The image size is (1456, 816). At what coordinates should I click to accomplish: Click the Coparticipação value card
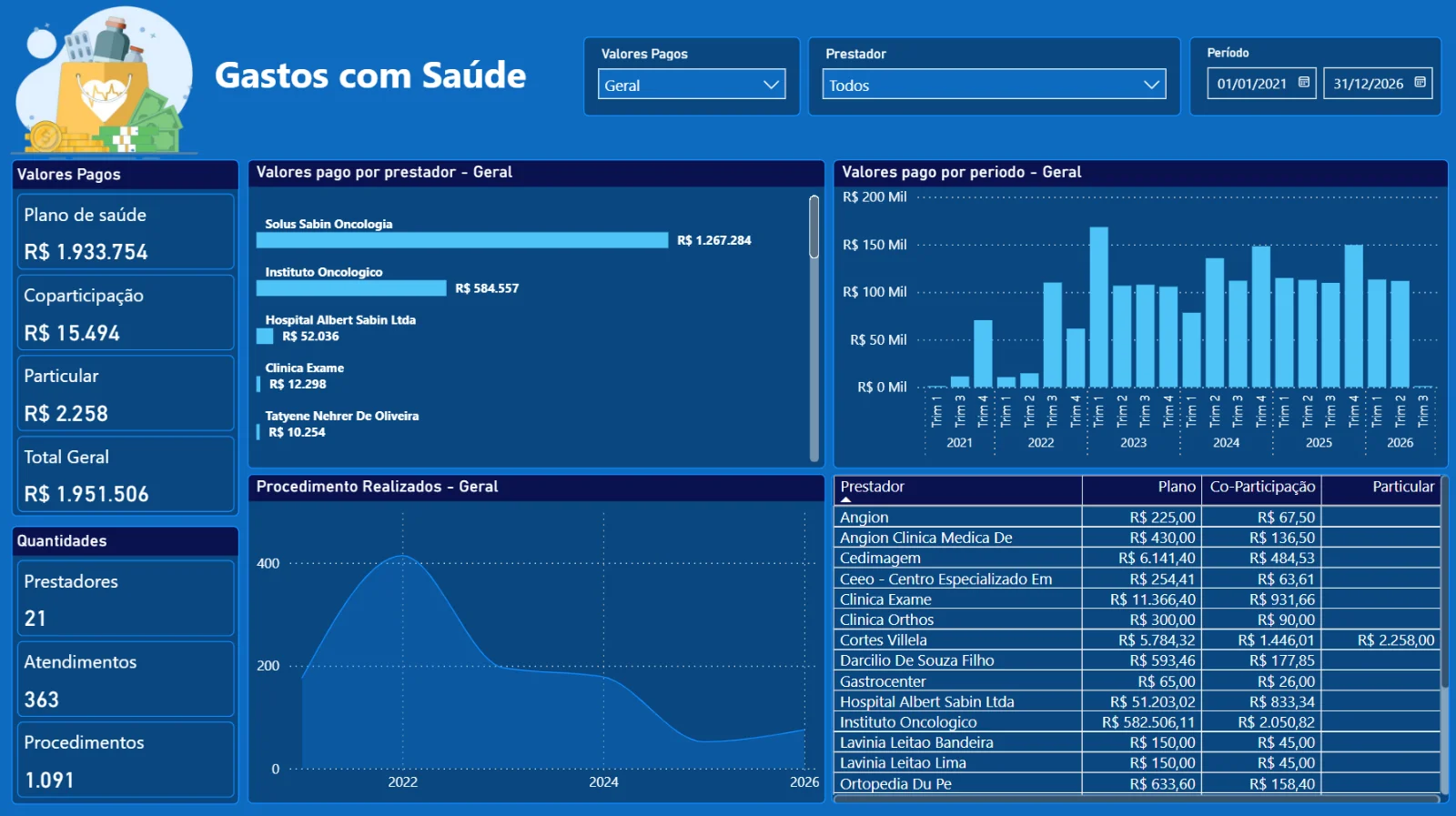point(126,313)
